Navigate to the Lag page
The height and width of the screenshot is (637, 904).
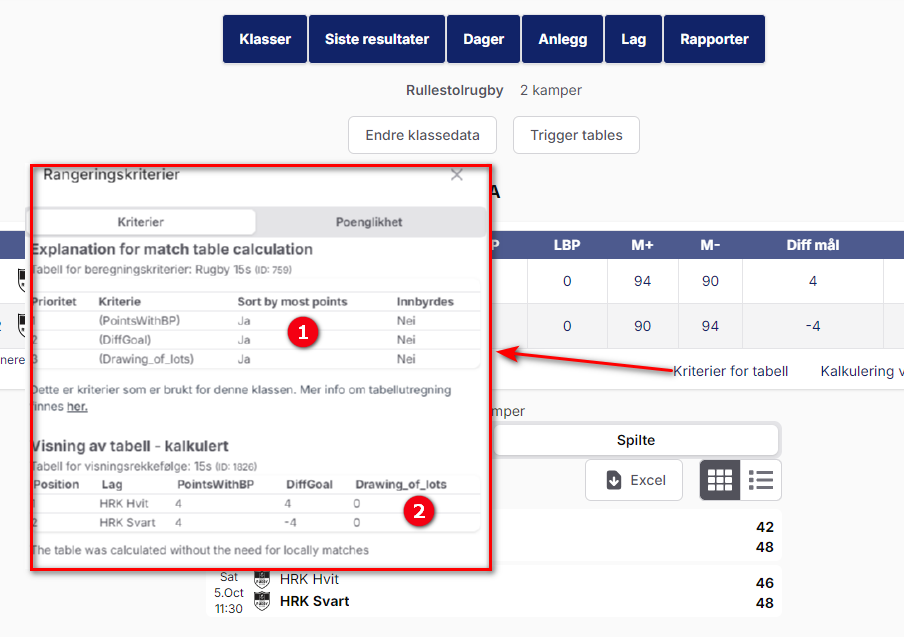pyautogui.click(x=633, y=39)
